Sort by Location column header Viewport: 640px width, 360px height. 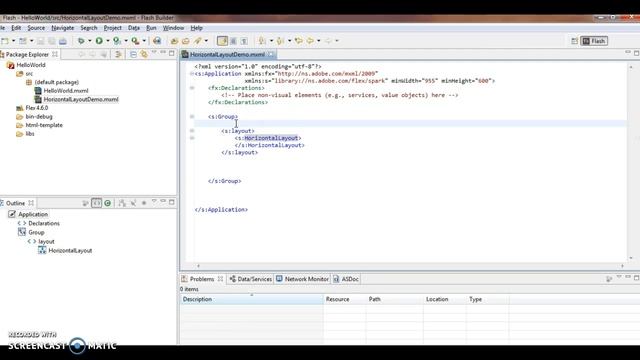point(444,299)
